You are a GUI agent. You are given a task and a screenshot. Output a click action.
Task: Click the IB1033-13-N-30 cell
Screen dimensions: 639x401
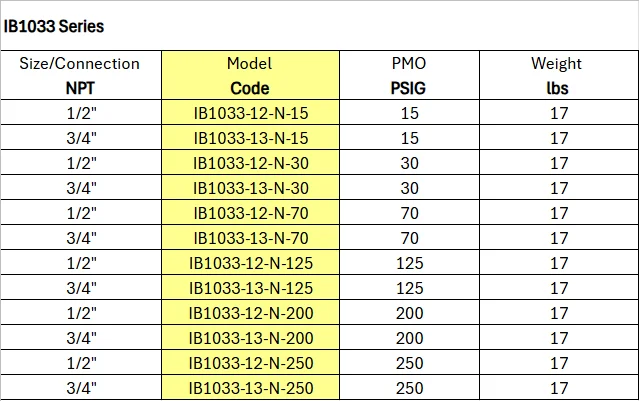(250, 188)
